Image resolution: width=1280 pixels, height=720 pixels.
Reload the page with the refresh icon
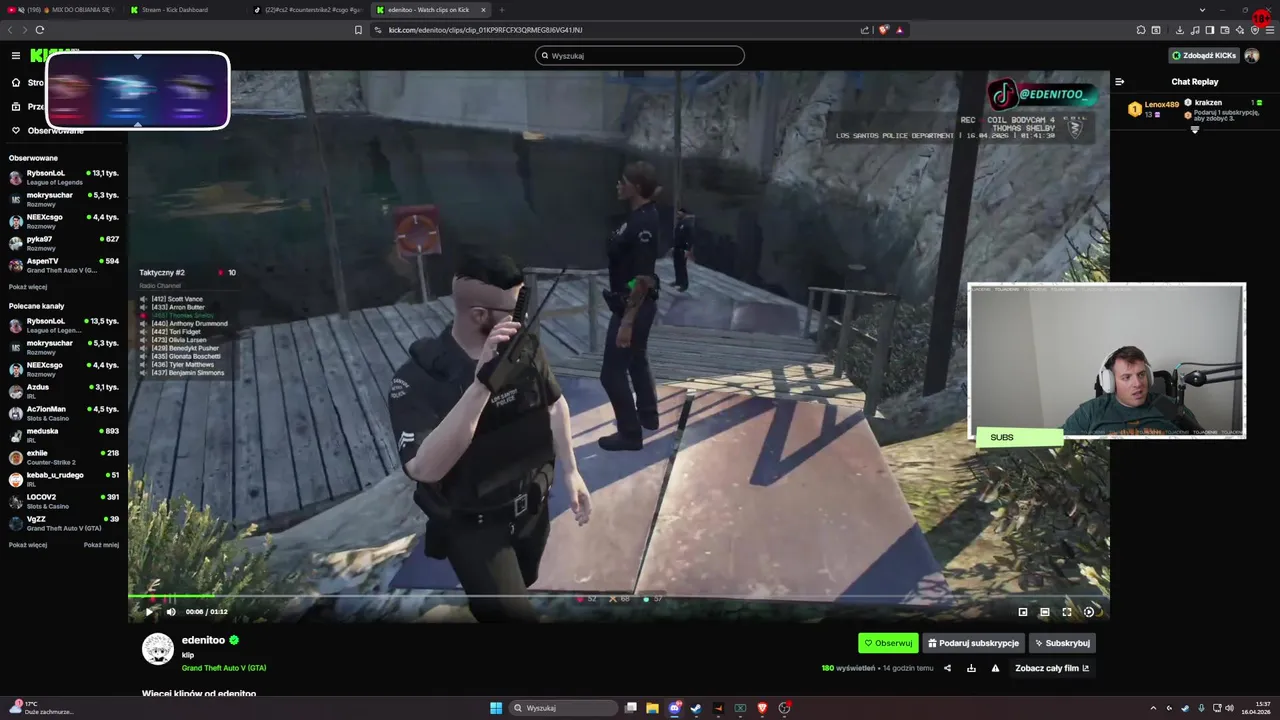[x=40, y=30]
